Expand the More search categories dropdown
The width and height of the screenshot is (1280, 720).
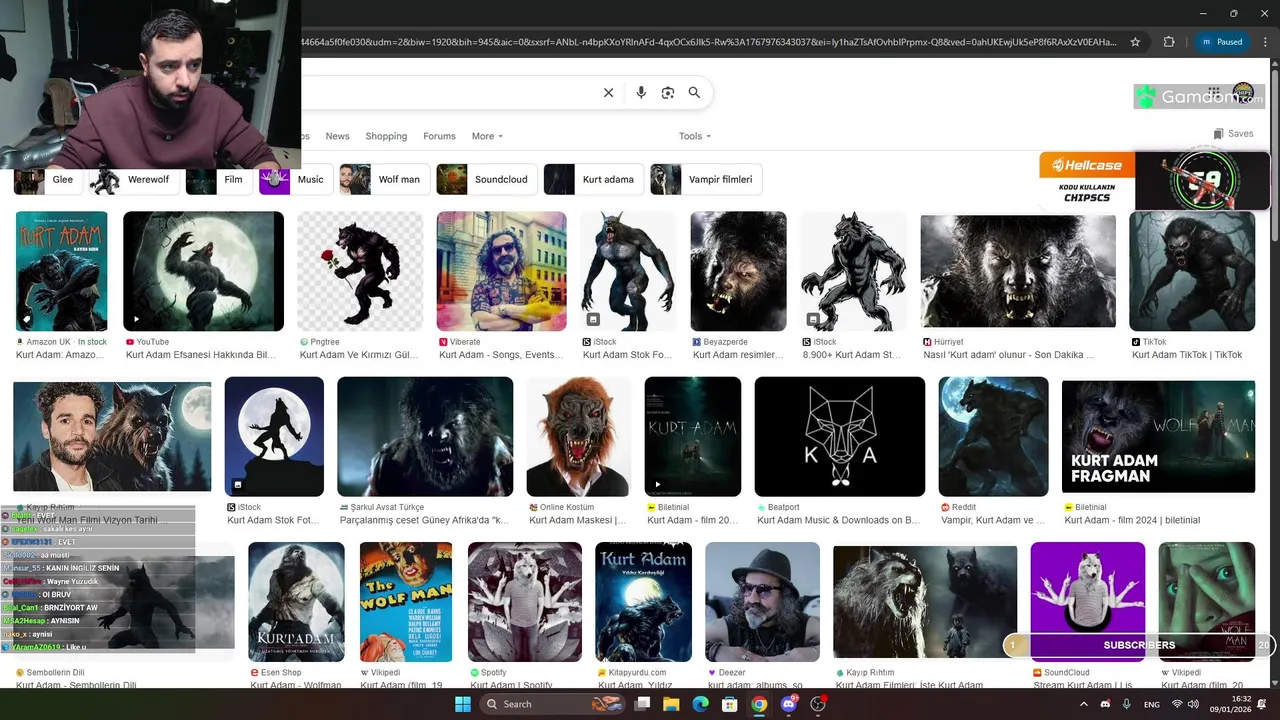tap(487, 136)
